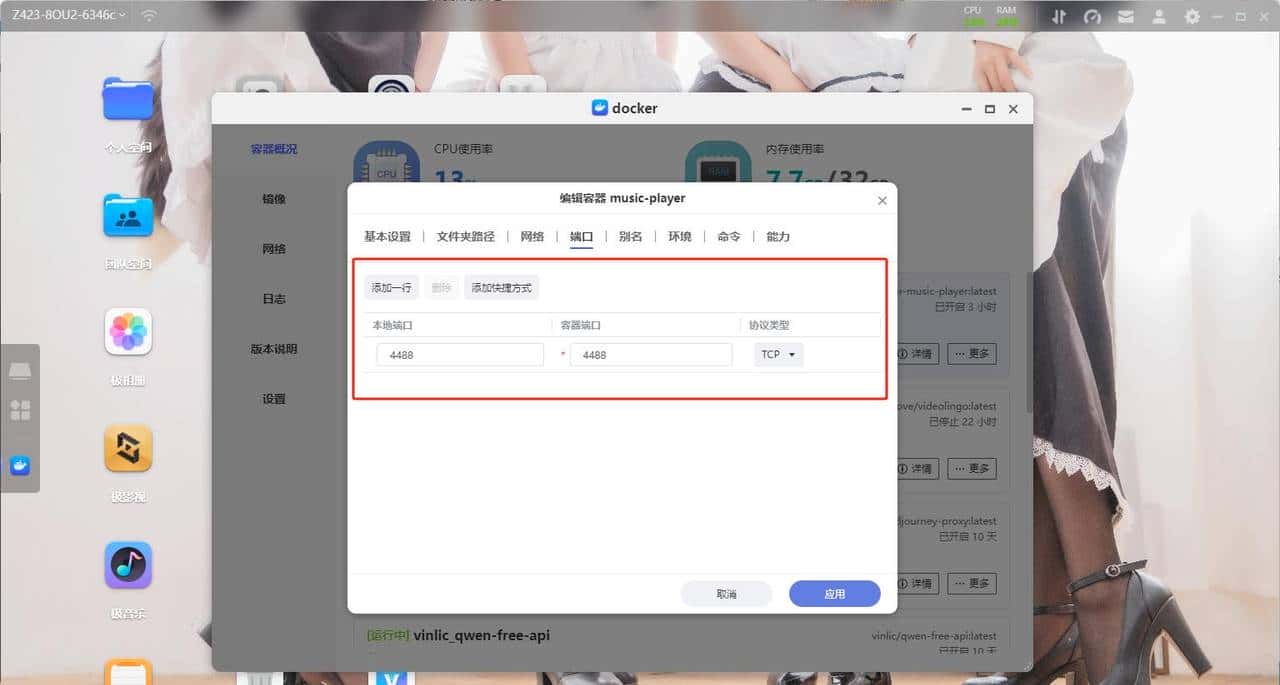
Task: Click the 本地端口 4488 input field
Action: [x=459, y=354]
